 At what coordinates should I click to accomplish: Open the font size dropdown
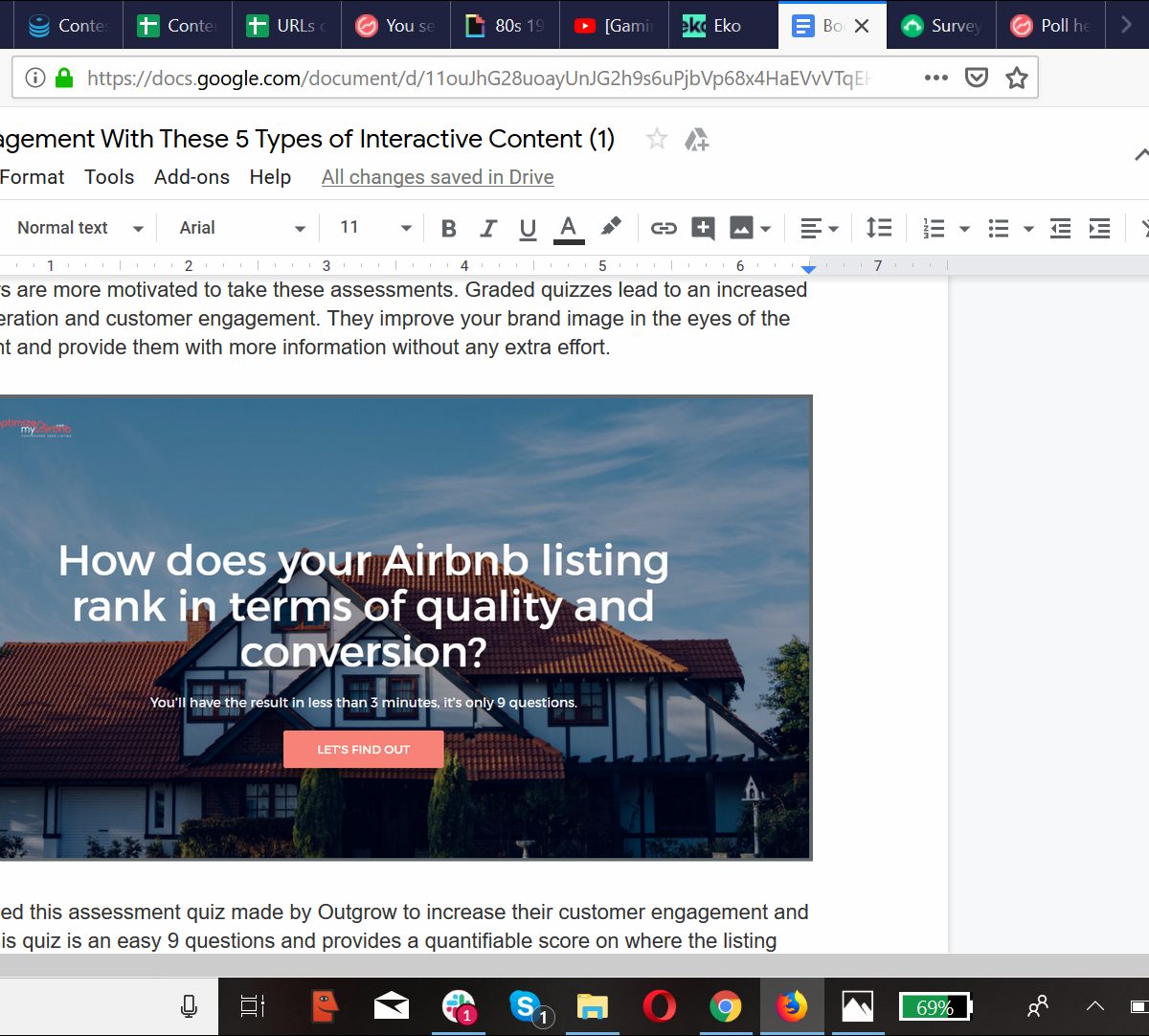pyautogui.click(x=375, y=228)
